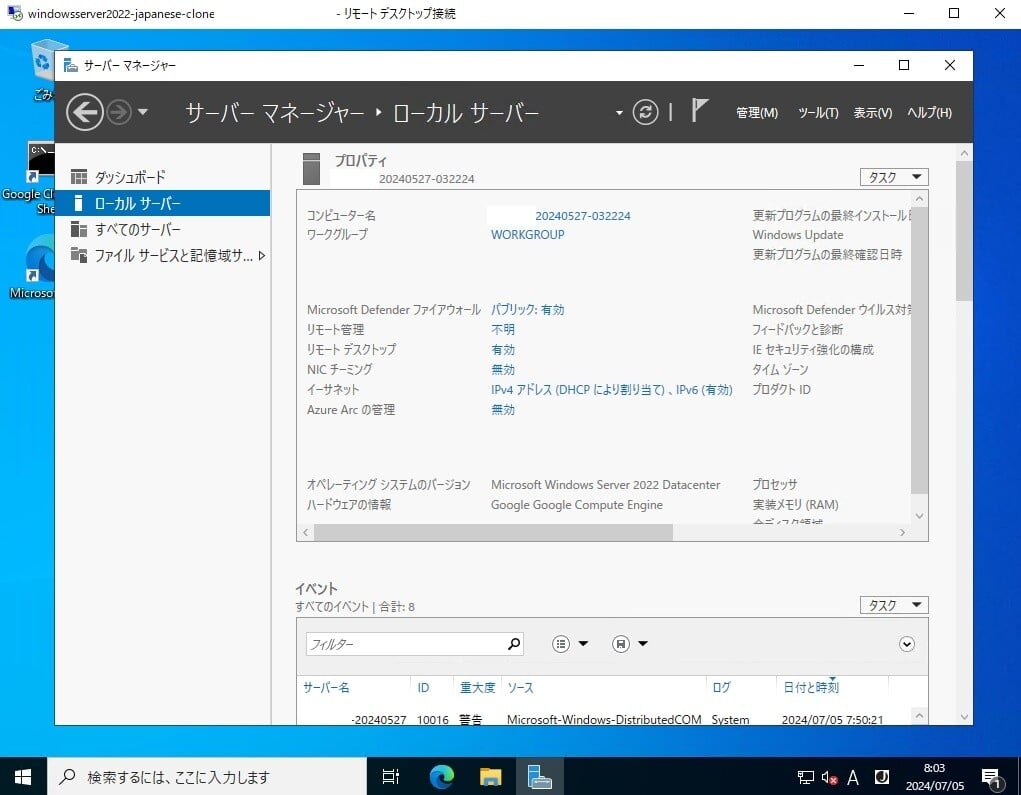
Task: Open File Explorer from the taskbar
Action: click(x=490, y=776)
